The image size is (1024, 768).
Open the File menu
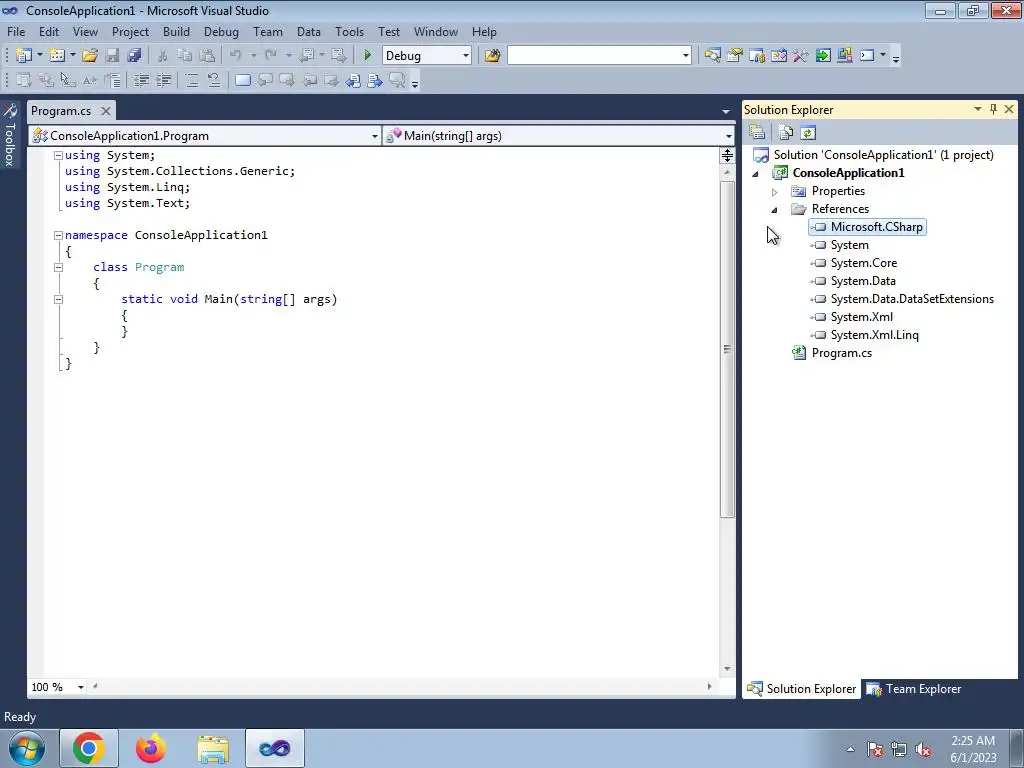pos(16,31)
